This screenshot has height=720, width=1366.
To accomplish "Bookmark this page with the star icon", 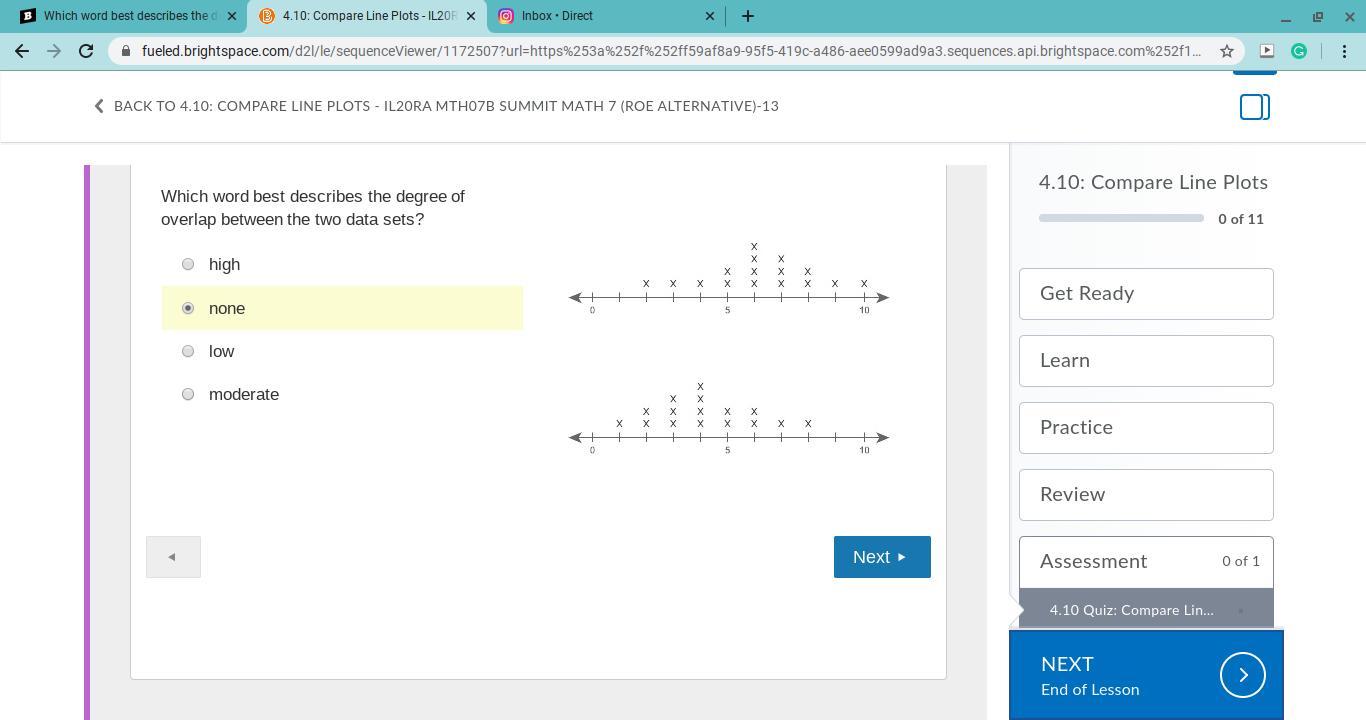I will [x=1225, y=51].
